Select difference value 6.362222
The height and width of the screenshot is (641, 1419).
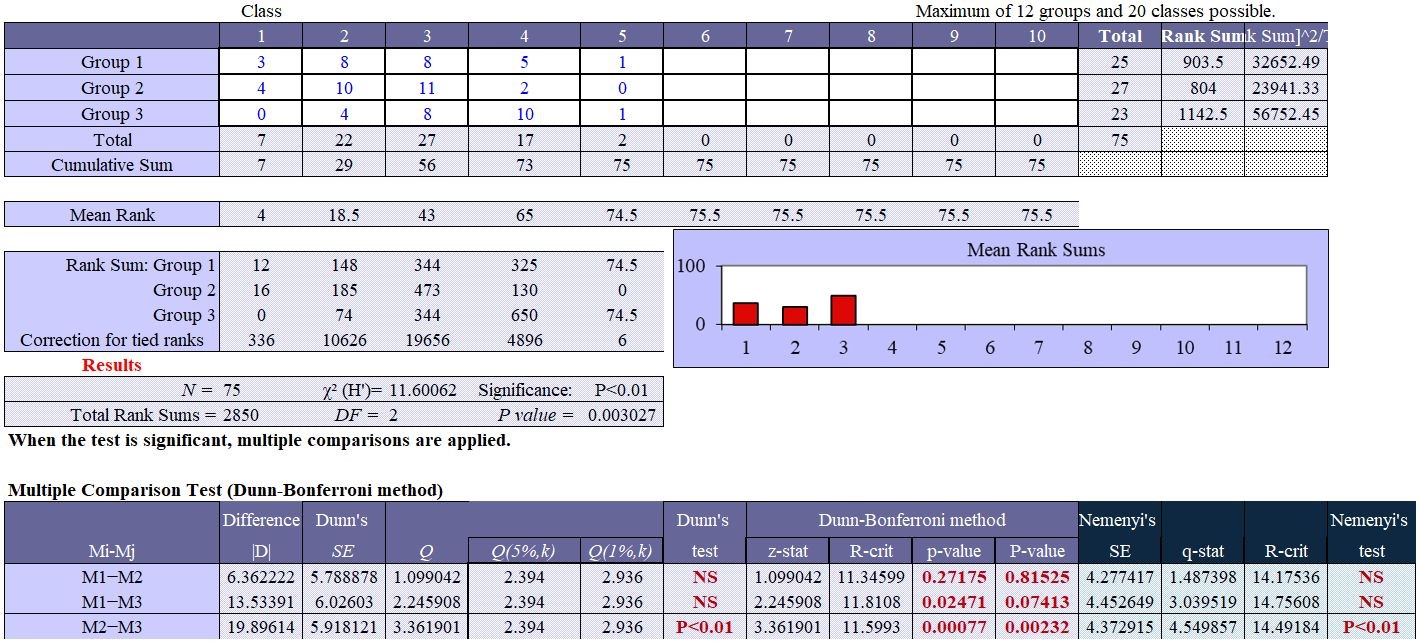point(261,577)
